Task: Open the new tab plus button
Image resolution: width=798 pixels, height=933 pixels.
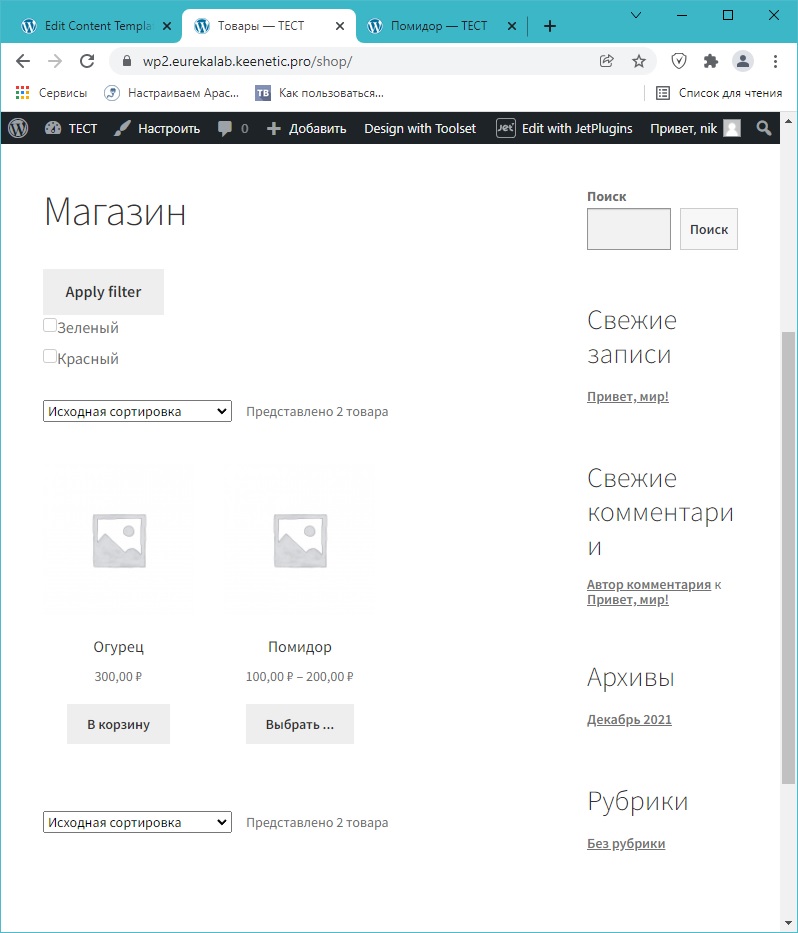Action: (x=549, y=26)
